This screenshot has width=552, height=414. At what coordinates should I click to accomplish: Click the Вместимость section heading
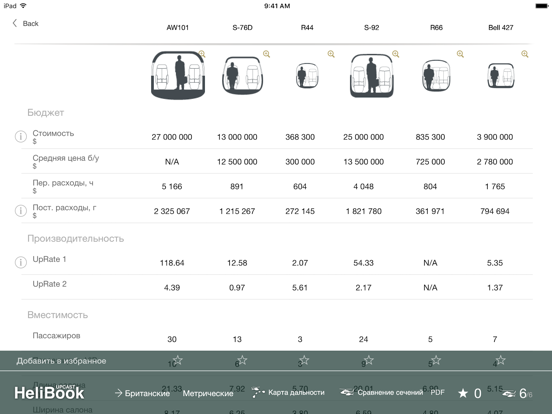pyautogui.click(x=57, y=315)
